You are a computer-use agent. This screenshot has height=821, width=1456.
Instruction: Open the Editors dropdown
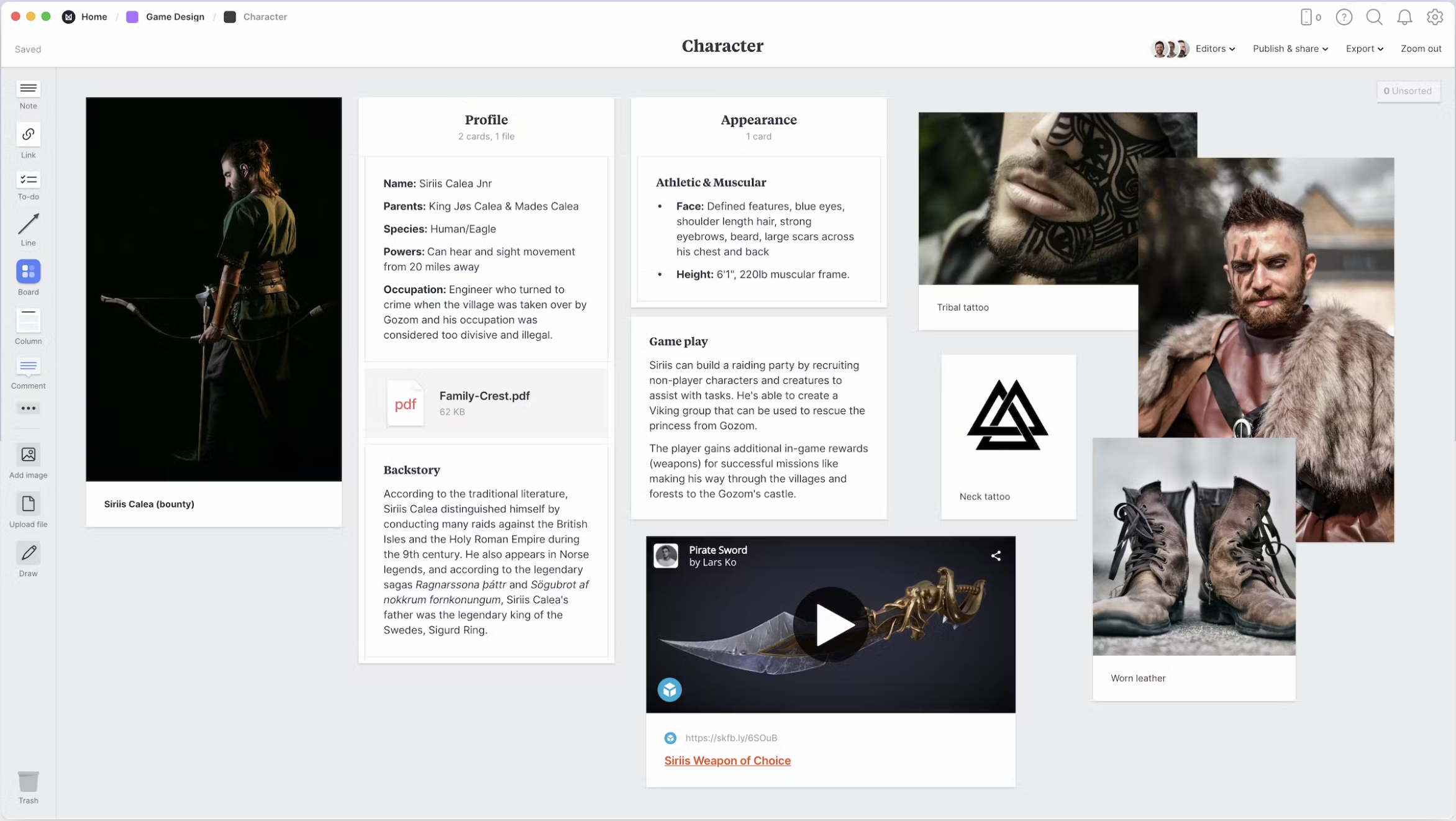coord(1214,48)
